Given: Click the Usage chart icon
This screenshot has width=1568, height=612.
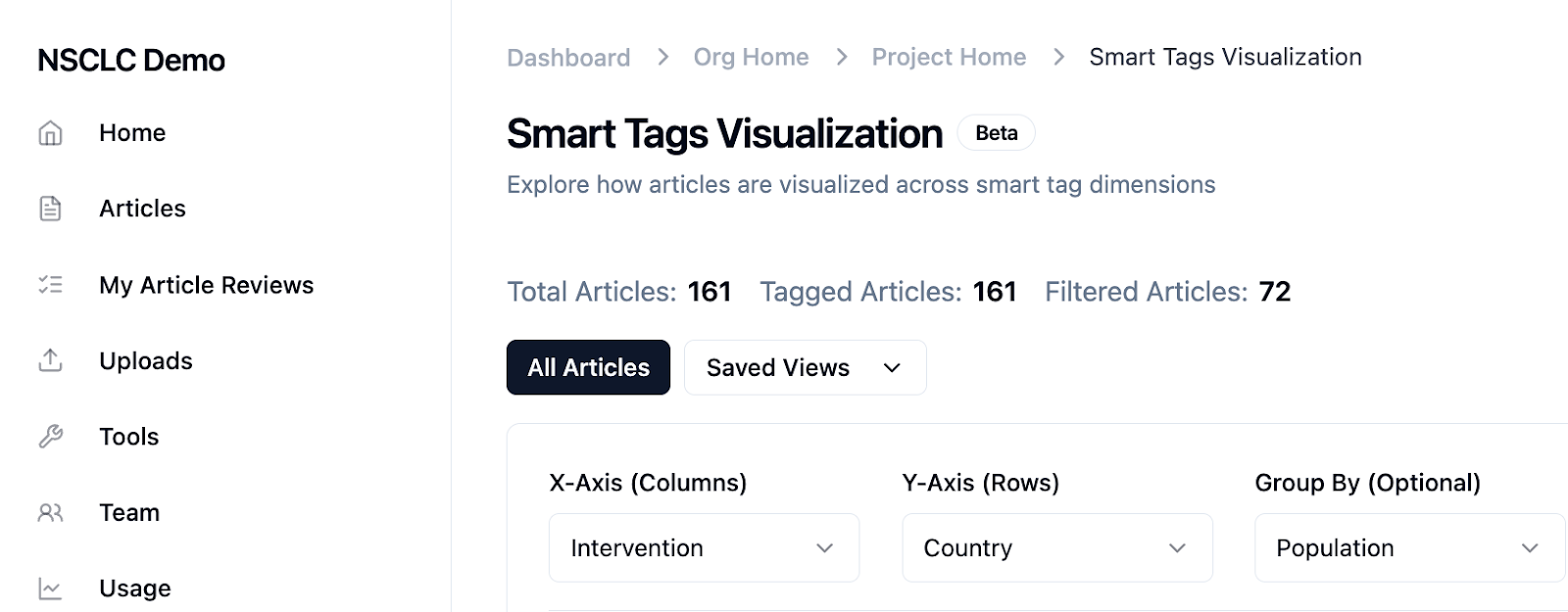Looking at the screenshot, I should tap(50, 588).
